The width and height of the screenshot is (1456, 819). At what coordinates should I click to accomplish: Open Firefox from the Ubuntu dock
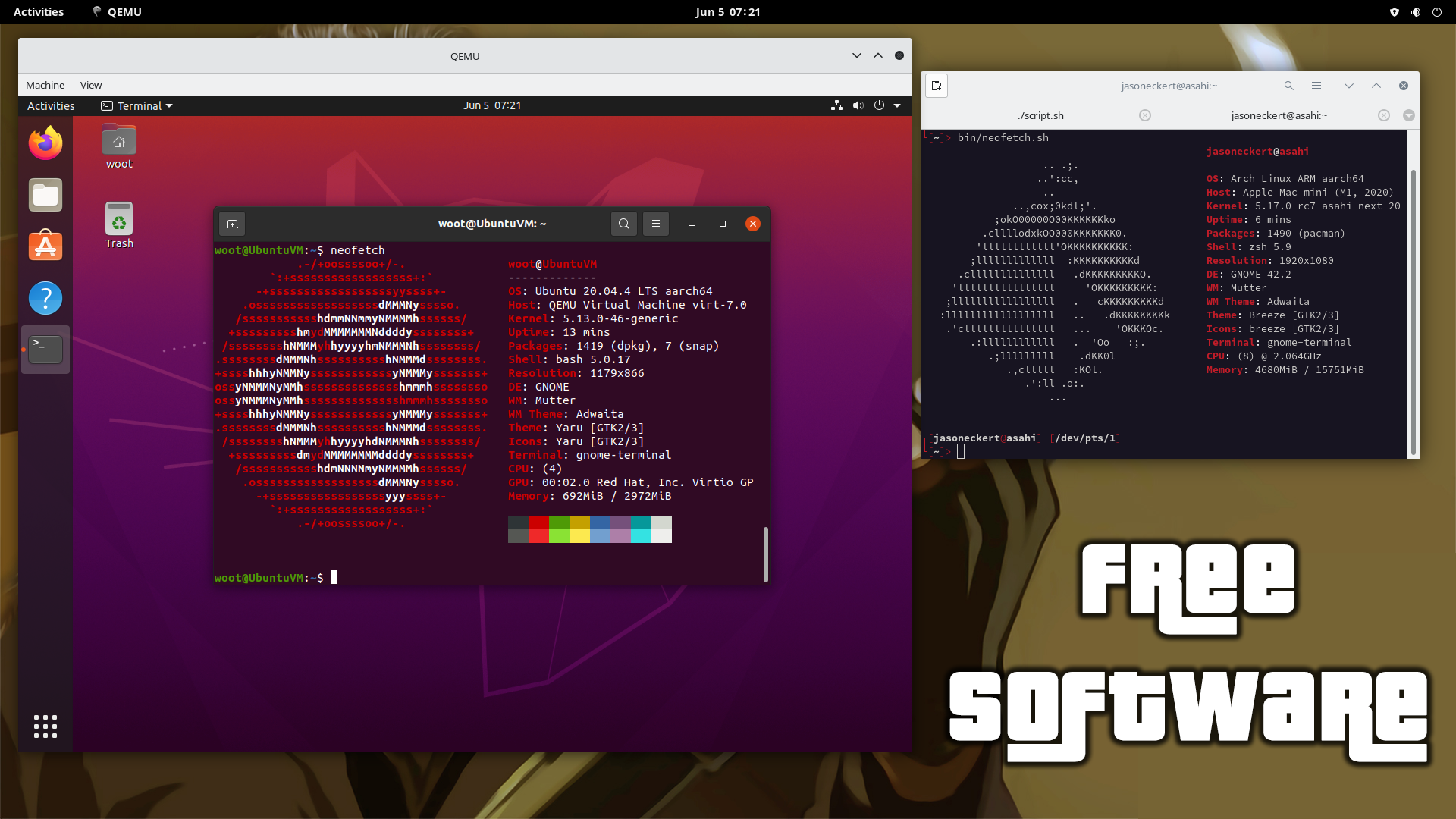pyautogui.click(x=45, y=143)
